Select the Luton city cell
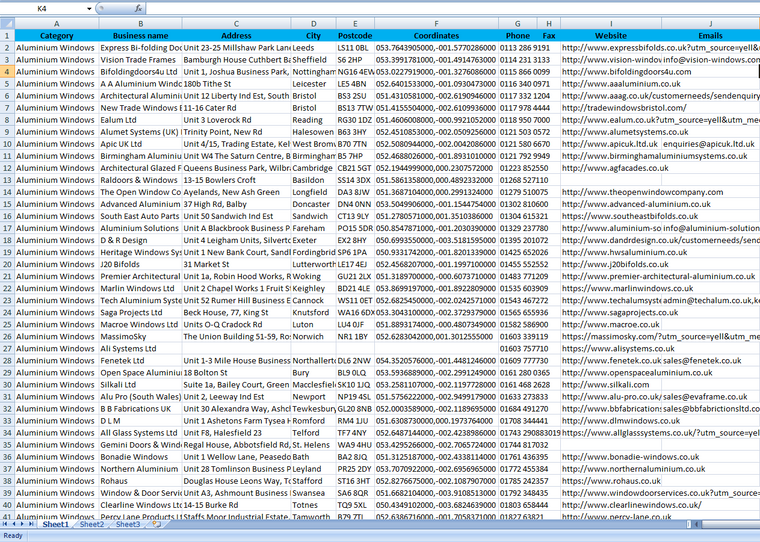 tap(314, 324)
